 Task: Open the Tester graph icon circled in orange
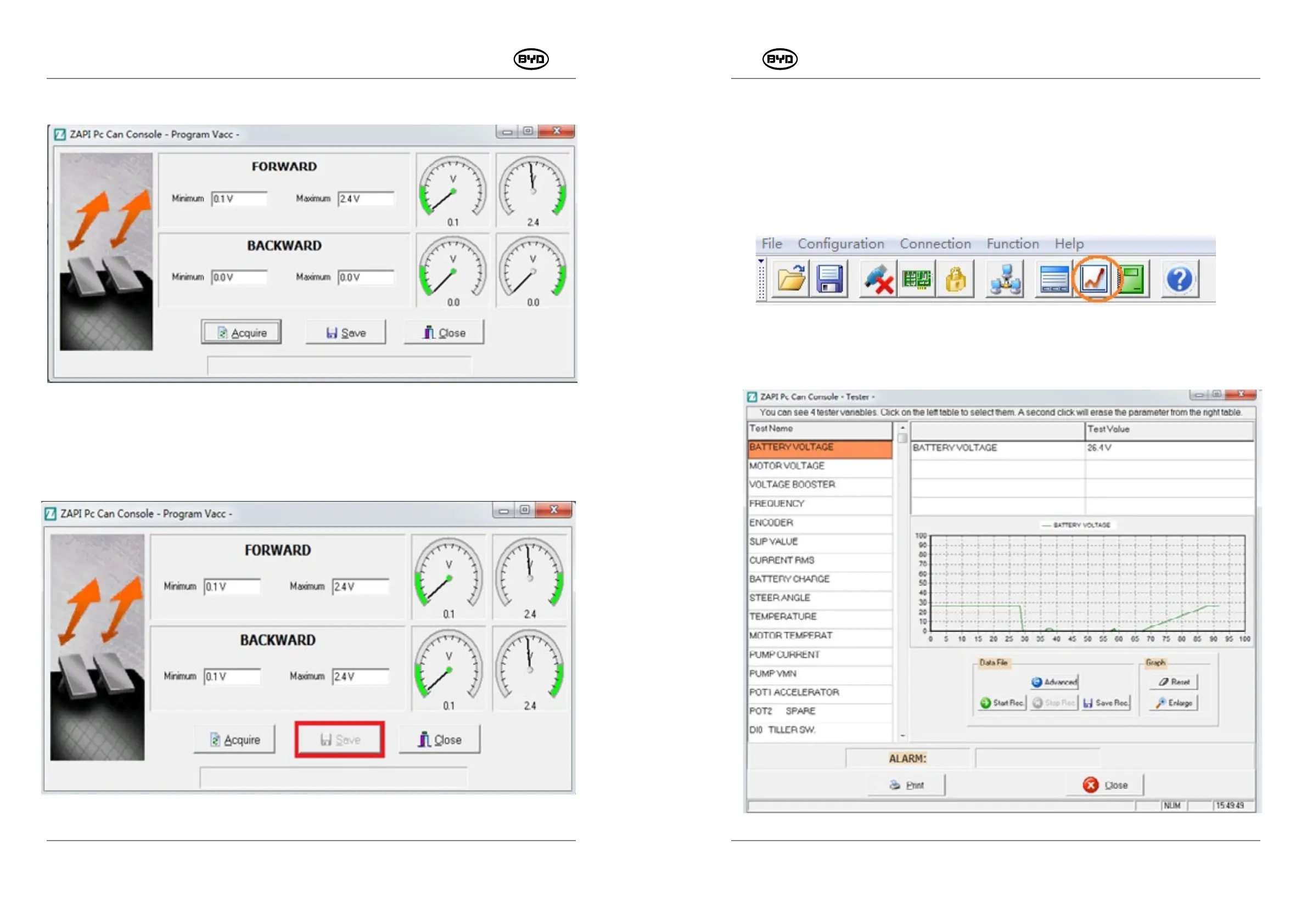(1094, 279)
